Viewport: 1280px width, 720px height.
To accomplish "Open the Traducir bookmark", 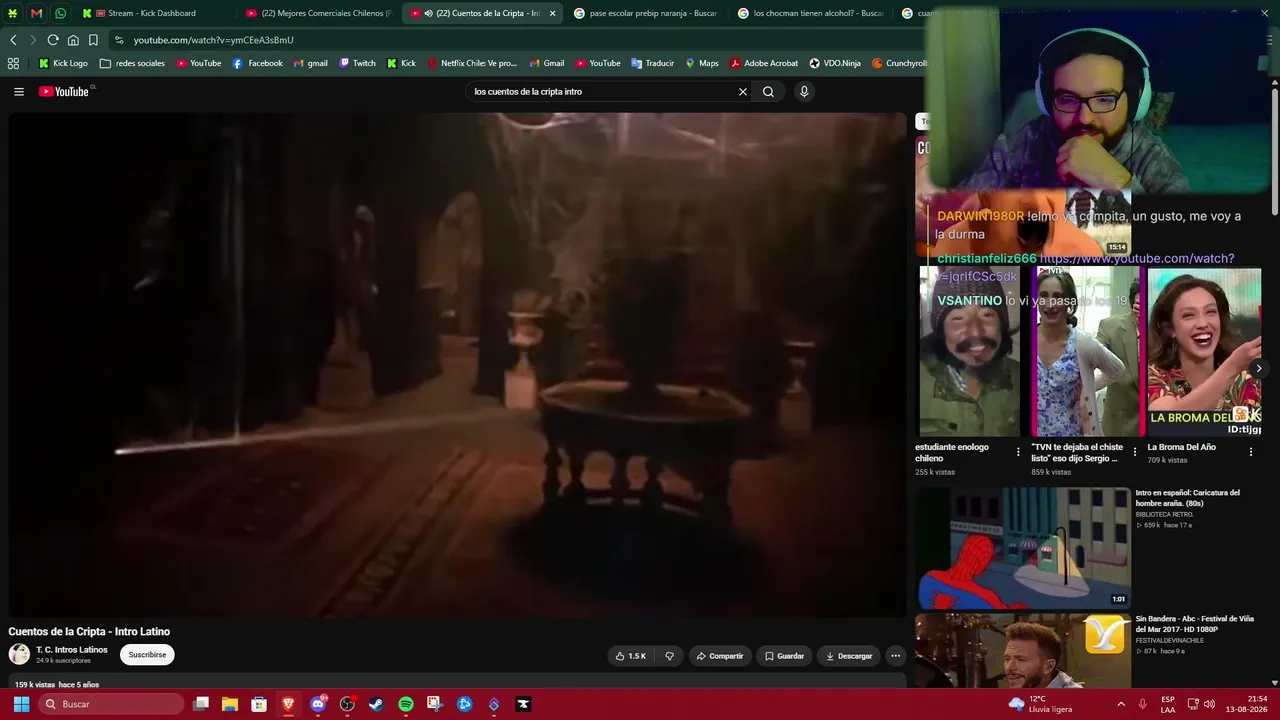I will pyautogui.click(x=652, y=63).
